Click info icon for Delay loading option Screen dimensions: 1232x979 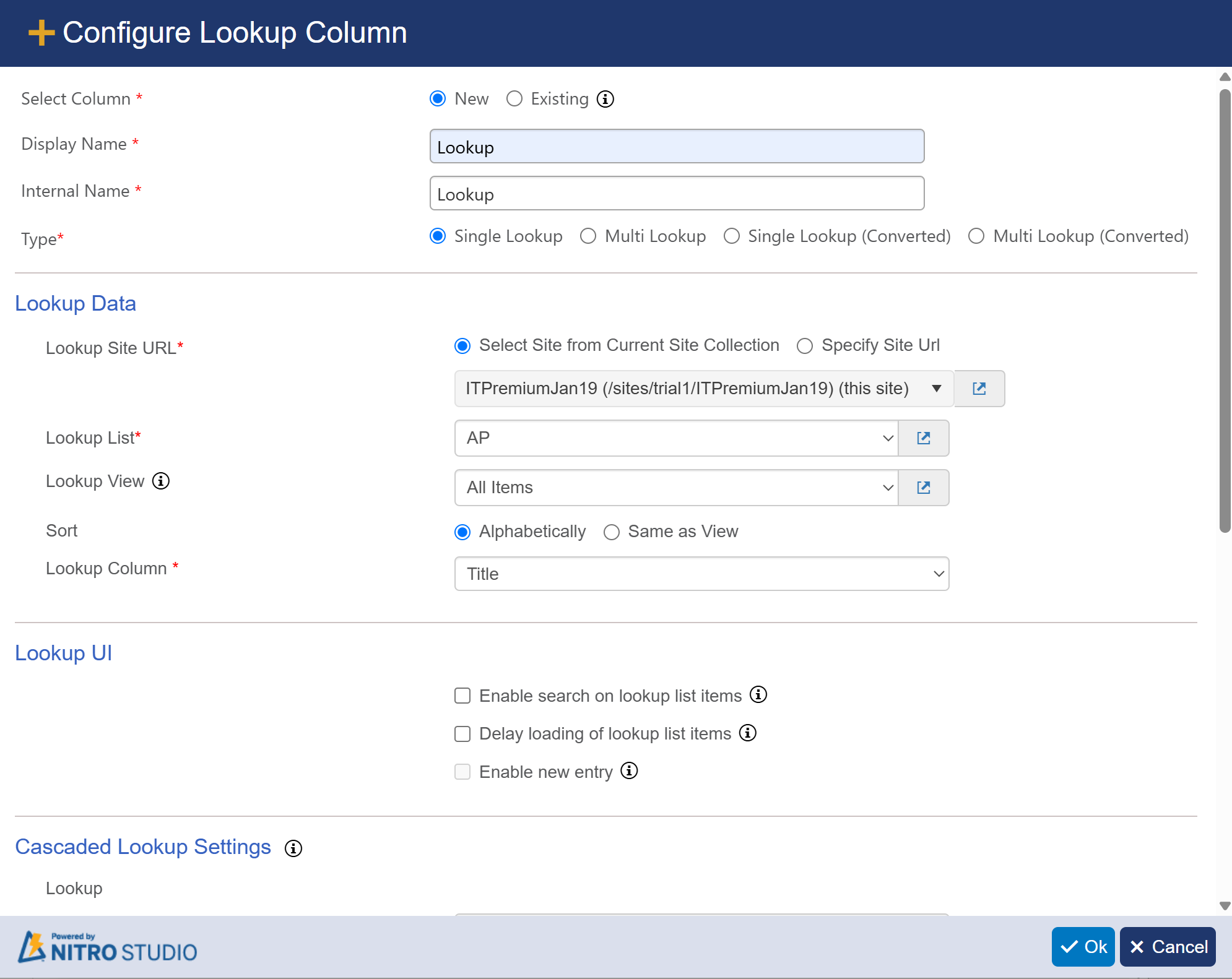tap(747, 733)
